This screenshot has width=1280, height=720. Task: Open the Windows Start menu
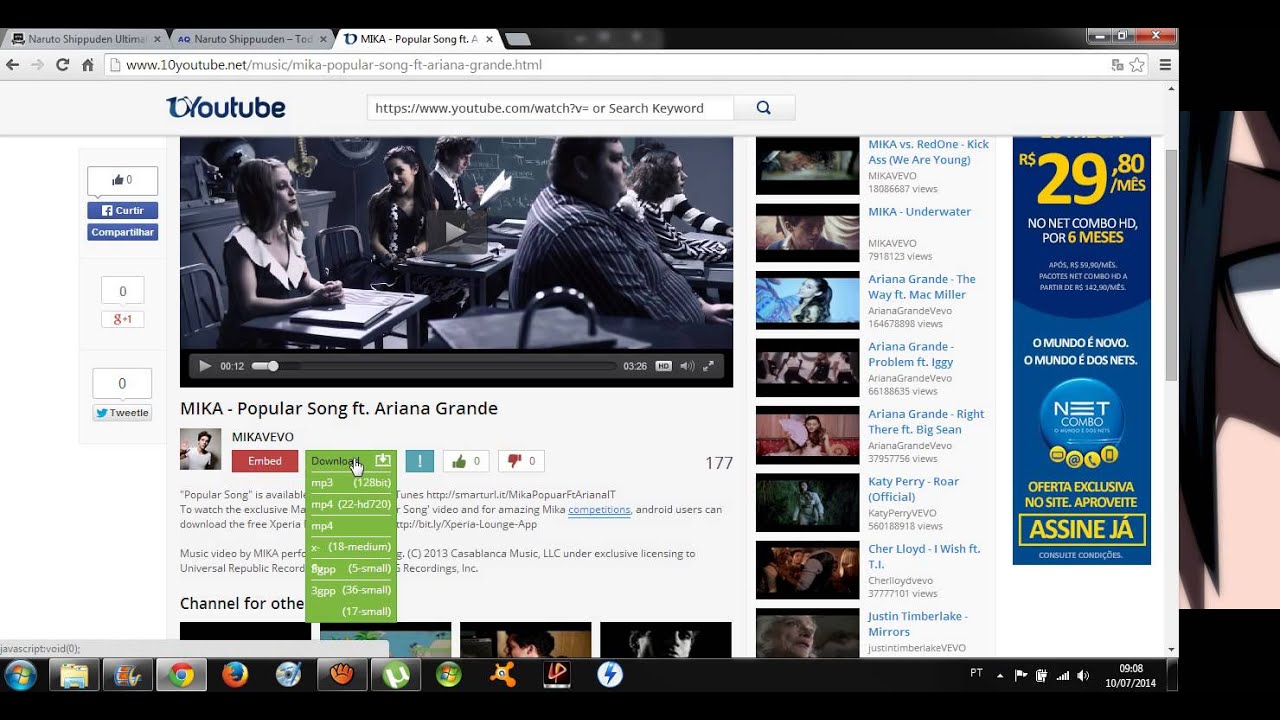coord(20,675)
